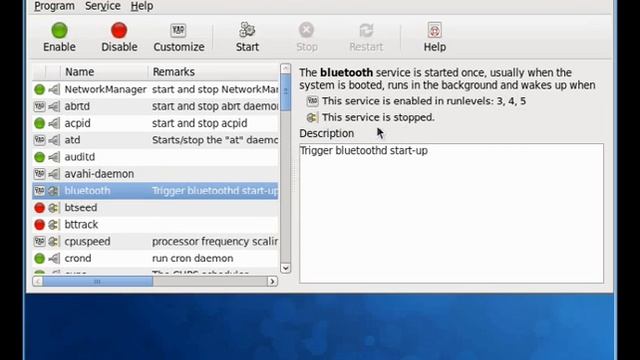This screenshot has height=360, width=640.
Task: Click 'run cron daemon' remark
Action: point(193,258)
